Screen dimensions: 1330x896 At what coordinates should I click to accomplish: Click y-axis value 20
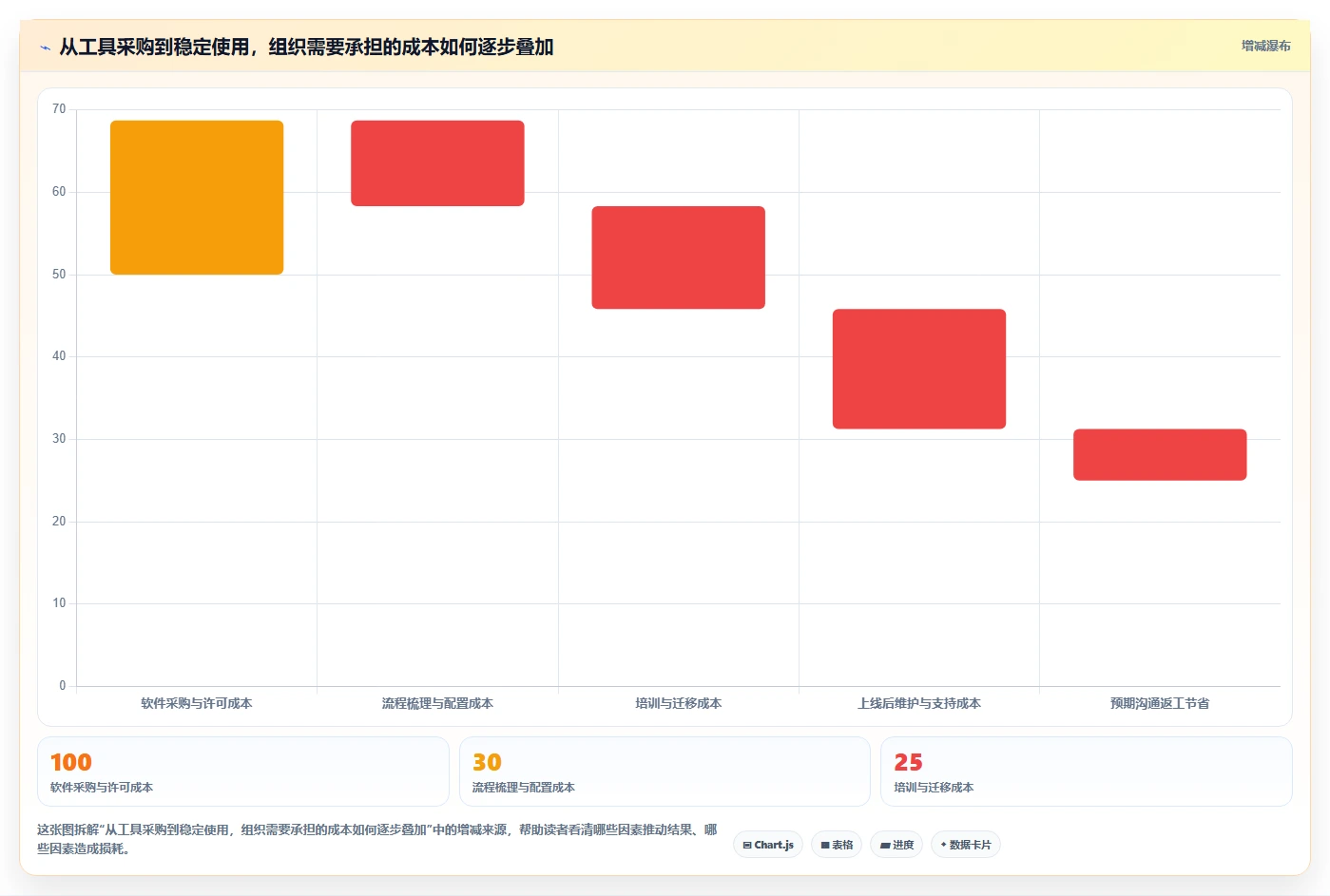(x=59, y=522)
